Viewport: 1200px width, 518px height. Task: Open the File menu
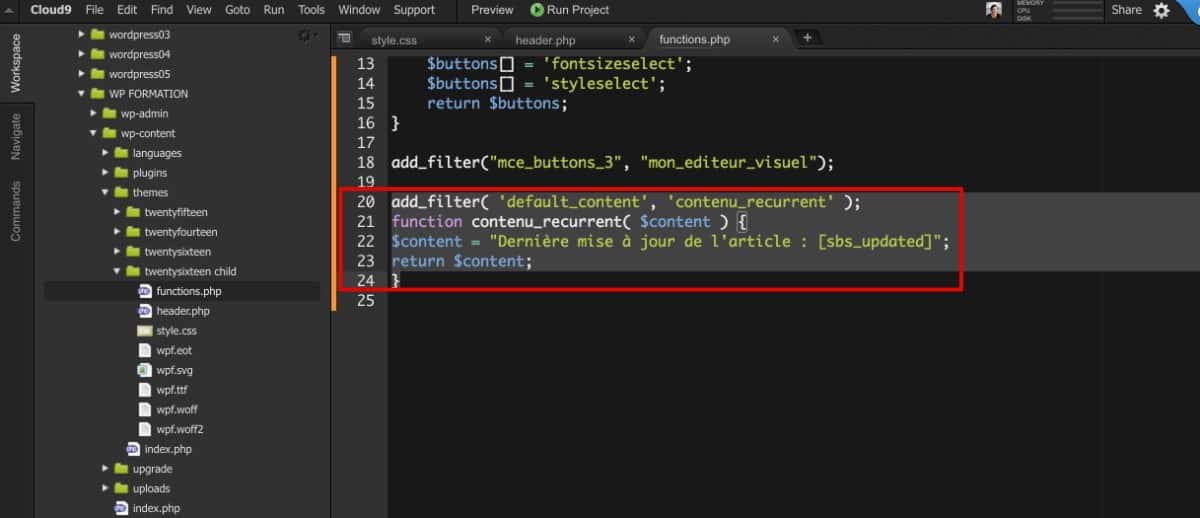[x=95, y=10]
